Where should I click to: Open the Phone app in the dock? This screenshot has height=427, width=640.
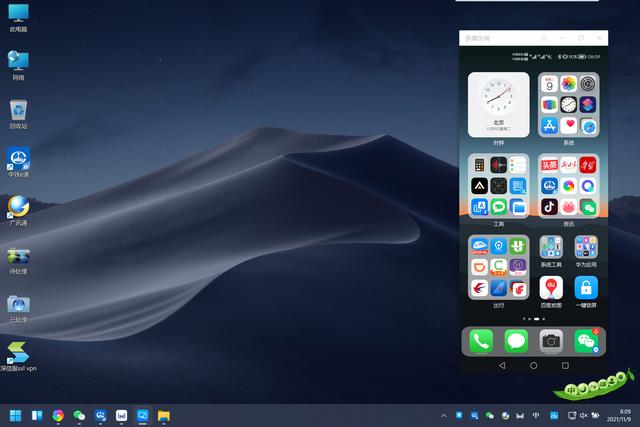482,341
